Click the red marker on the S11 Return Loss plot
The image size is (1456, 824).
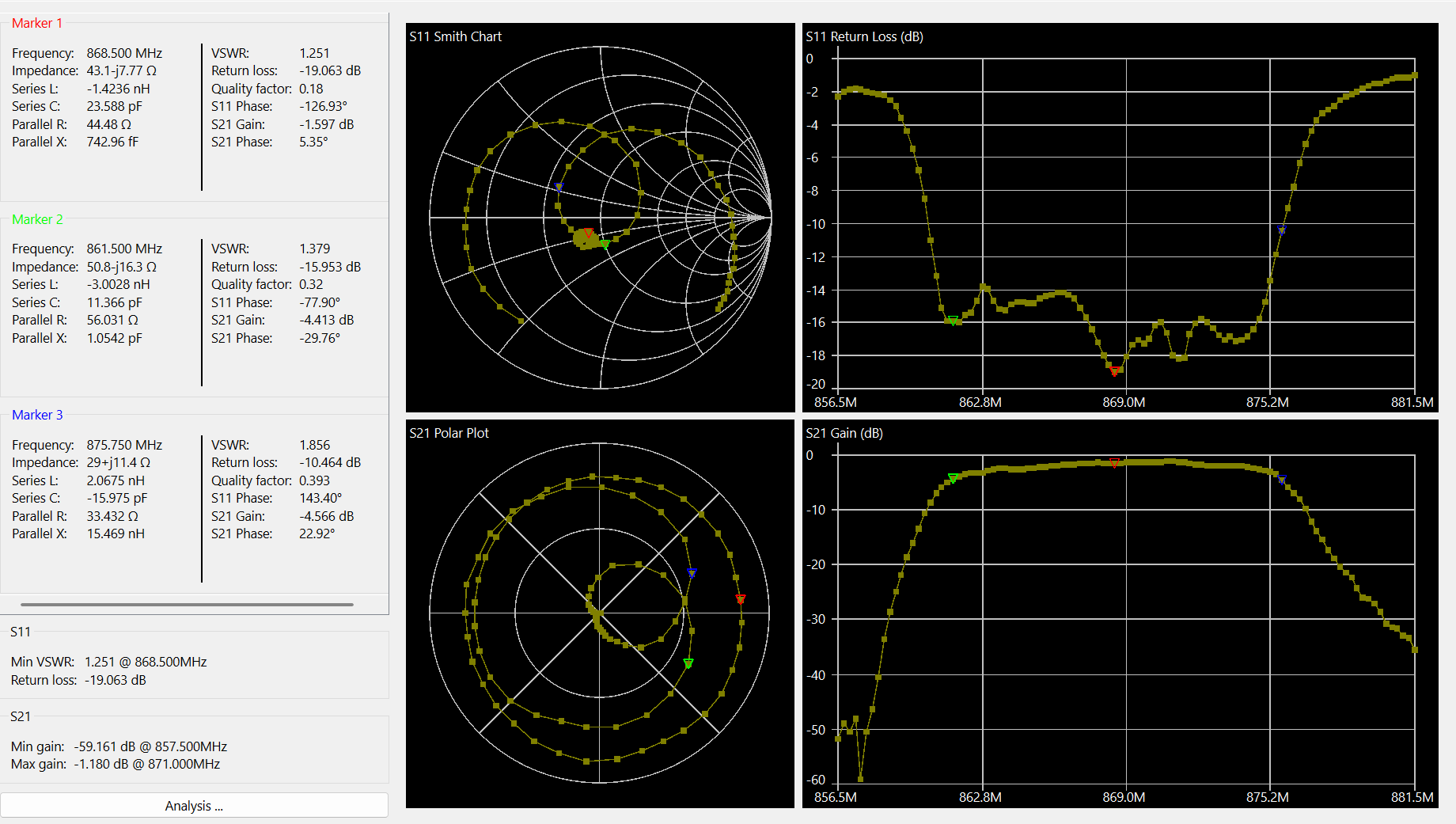click(1114, 370)
